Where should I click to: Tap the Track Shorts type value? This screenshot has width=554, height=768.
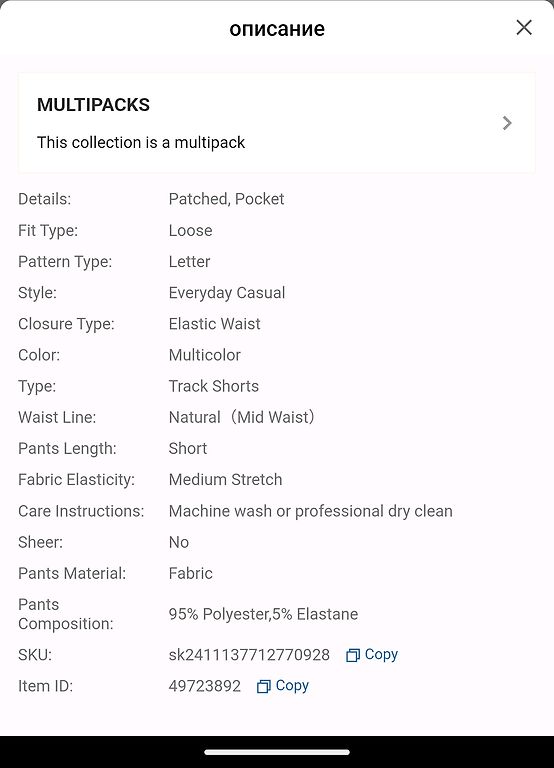coord(214,386)
